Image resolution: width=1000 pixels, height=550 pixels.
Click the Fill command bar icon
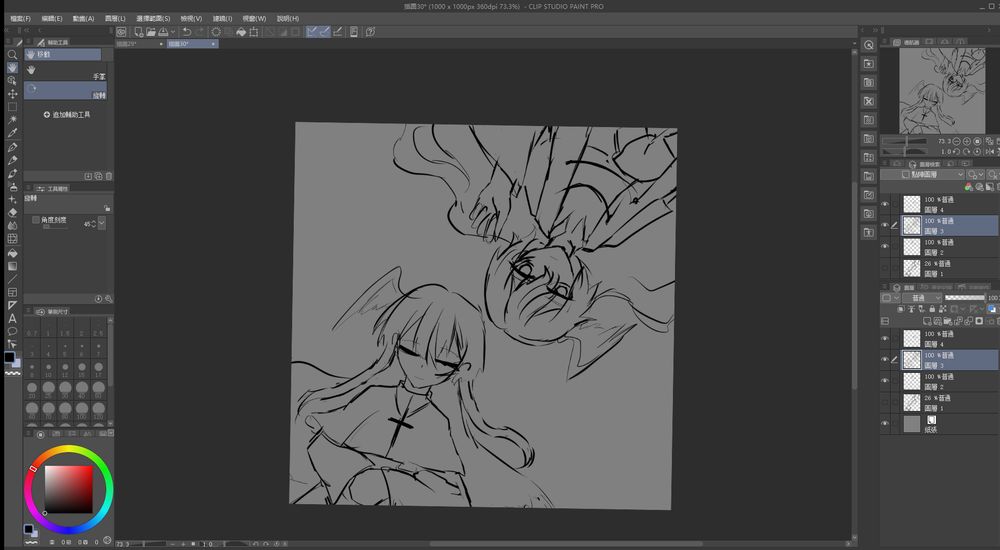tap(241, 31)
